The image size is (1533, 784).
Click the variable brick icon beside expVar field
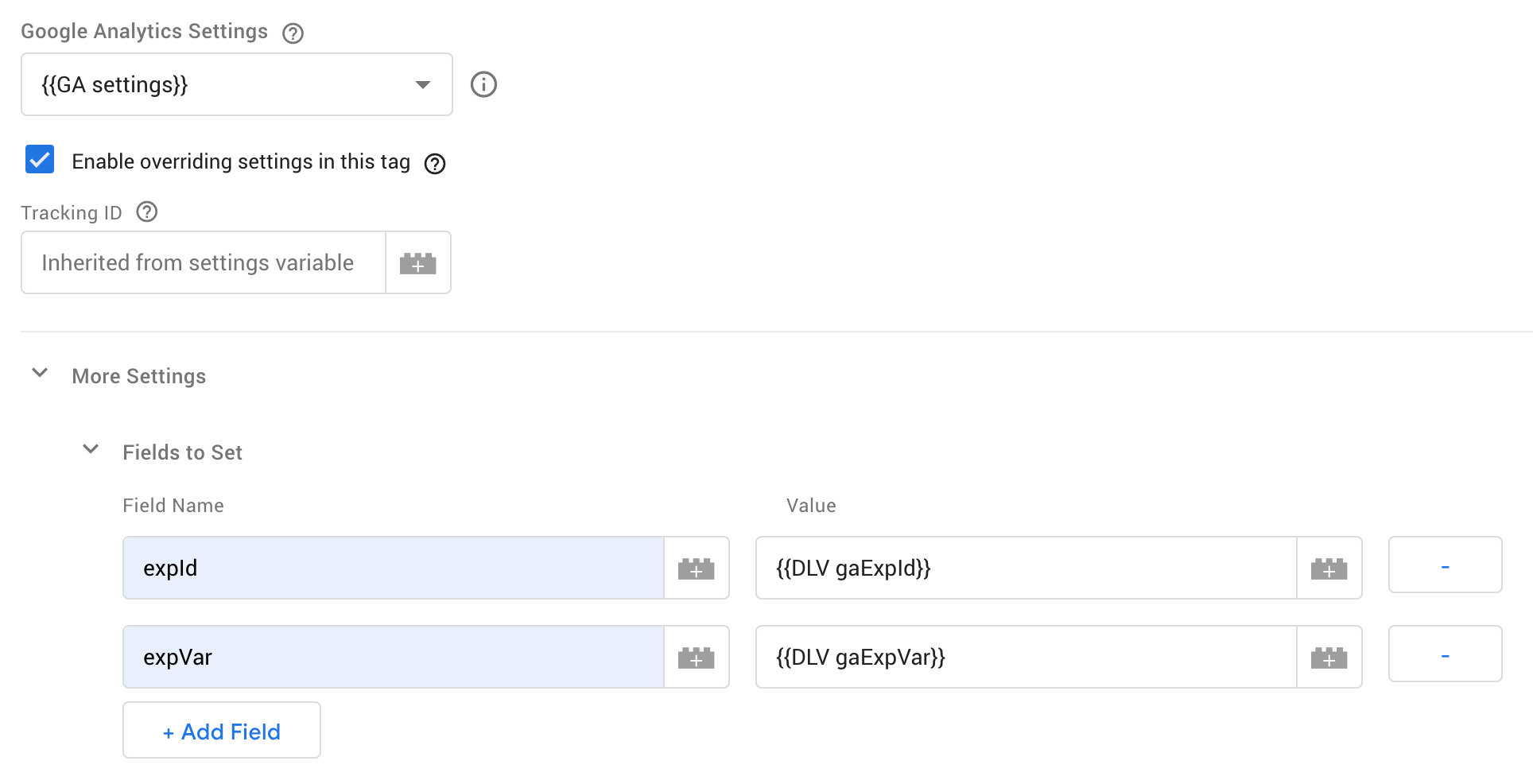[x=696, y=657]
